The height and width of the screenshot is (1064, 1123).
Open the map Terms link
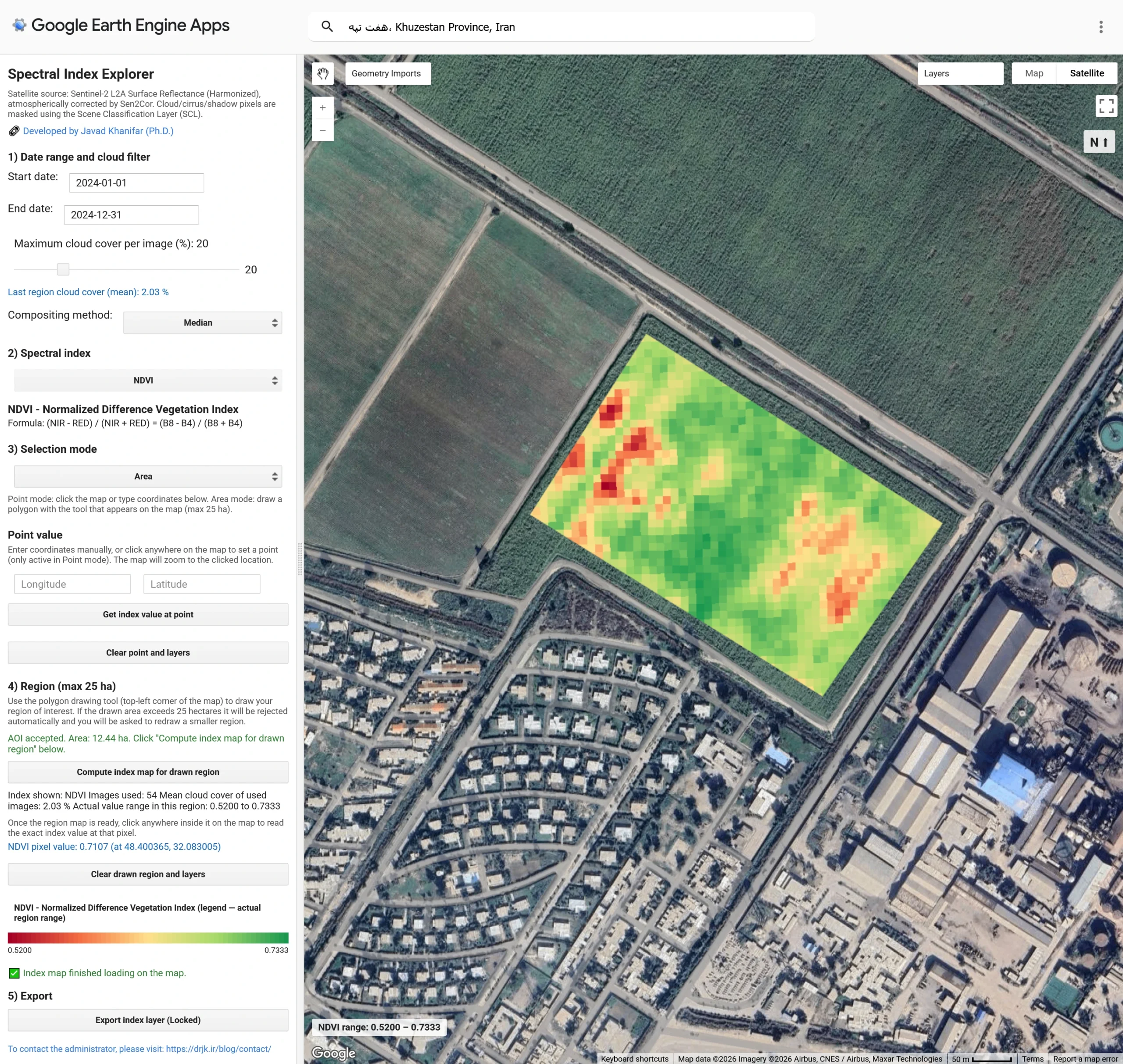pos(1033,1059)
